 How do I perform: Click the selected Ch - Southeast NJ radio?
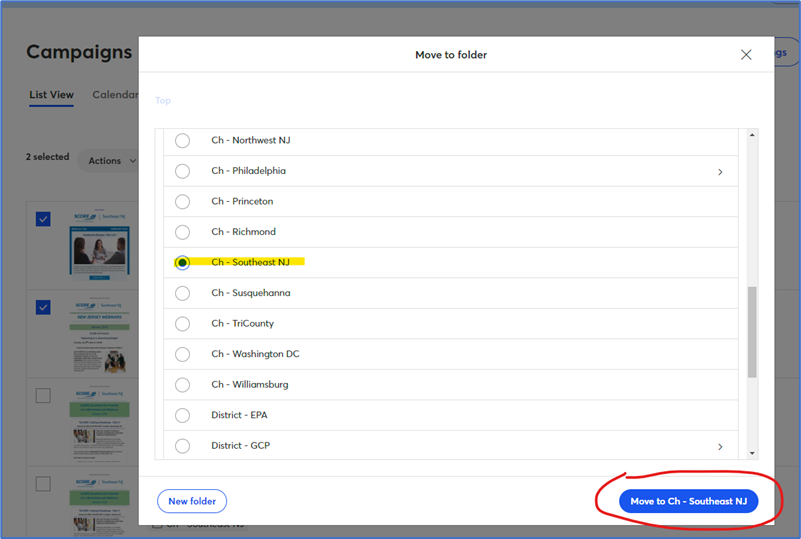click(182, 263)
